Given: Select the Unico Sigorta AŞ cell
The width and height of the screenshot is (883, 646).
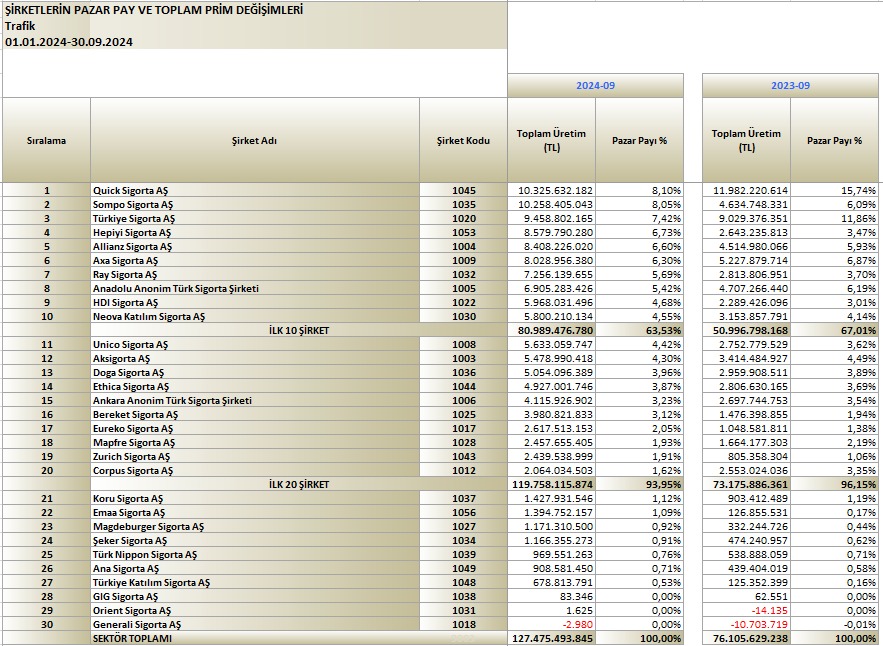Looking at the screenshot, I should coord(255,344).
